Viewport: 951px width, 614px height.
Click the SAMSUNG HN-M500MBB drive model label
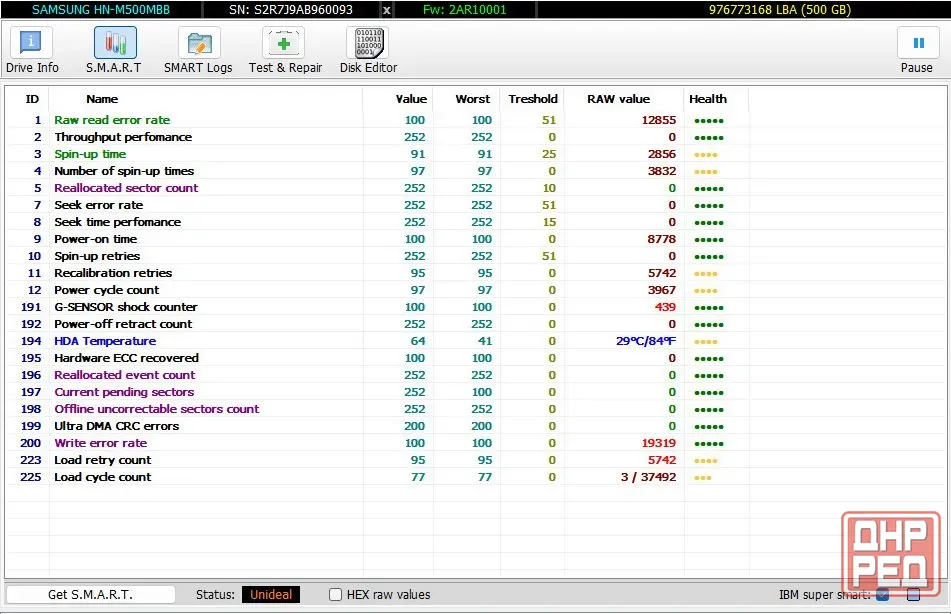[101, 10]
